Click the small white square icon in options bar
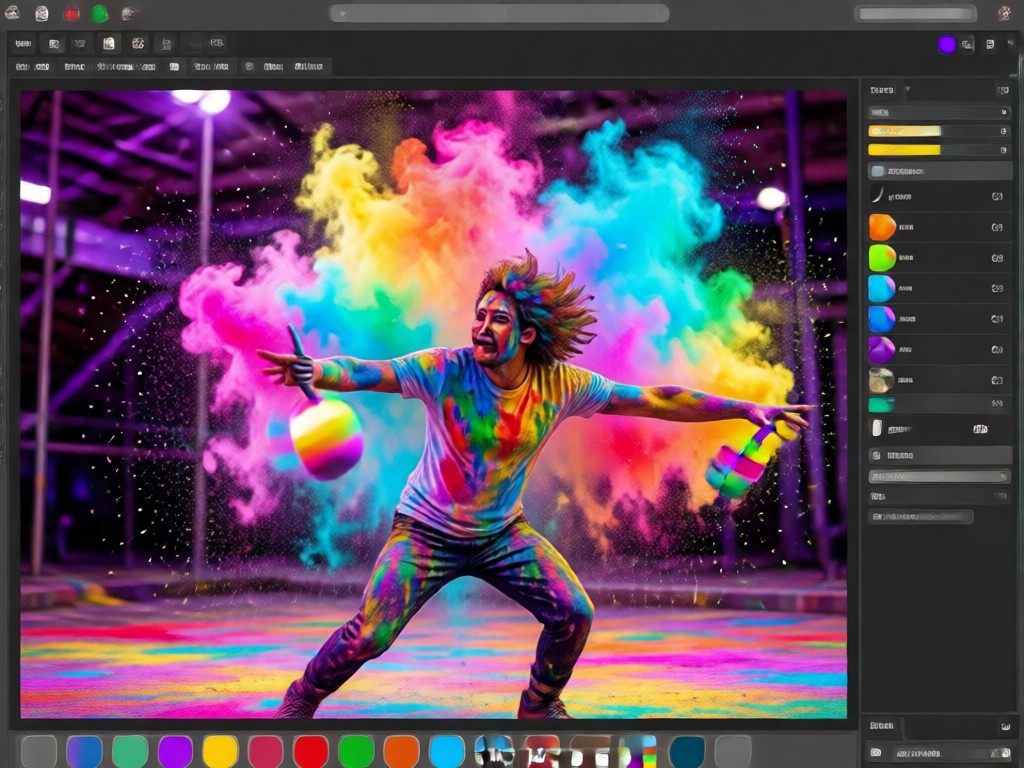The image size is (1024, 768). (x=174, y=67)
